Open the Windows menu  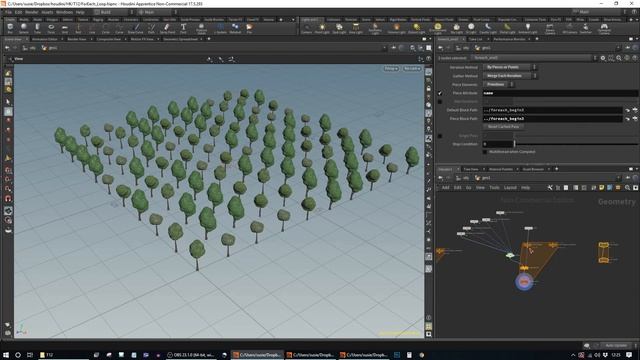coord(64,12)
